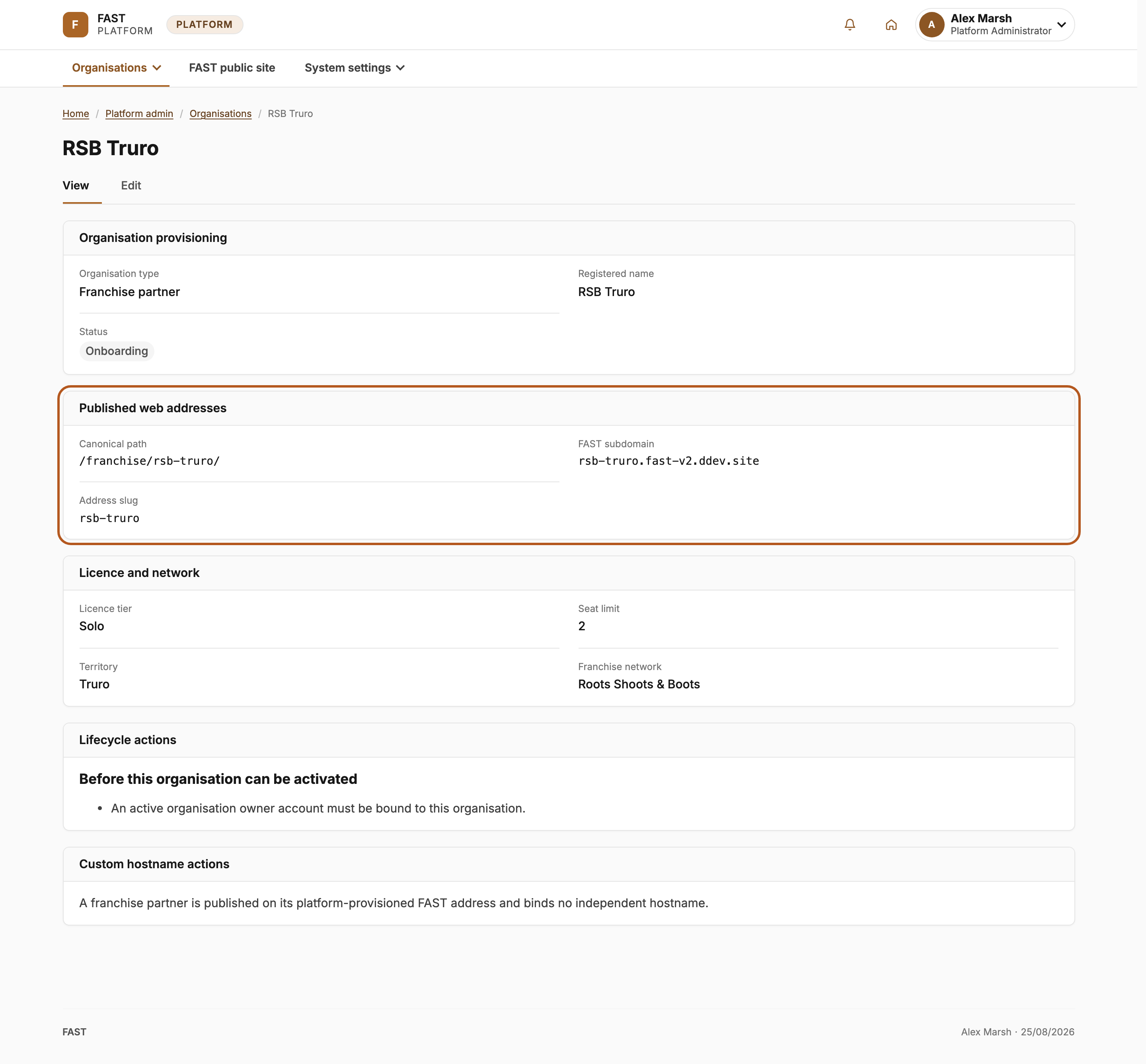Click the RSB Truro breadcrumb text
The image size is (1146, 1064).
(290, 114)
